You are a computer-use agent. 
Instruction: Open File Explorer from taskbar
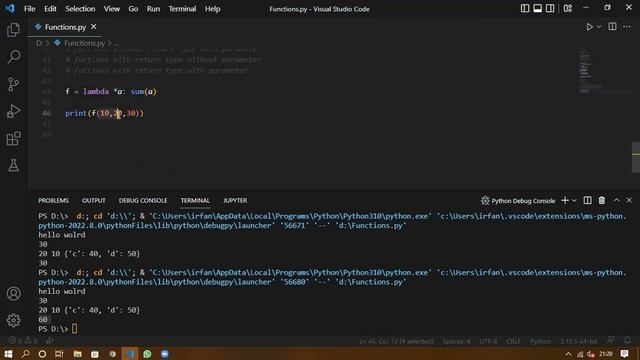click(77, 353)
